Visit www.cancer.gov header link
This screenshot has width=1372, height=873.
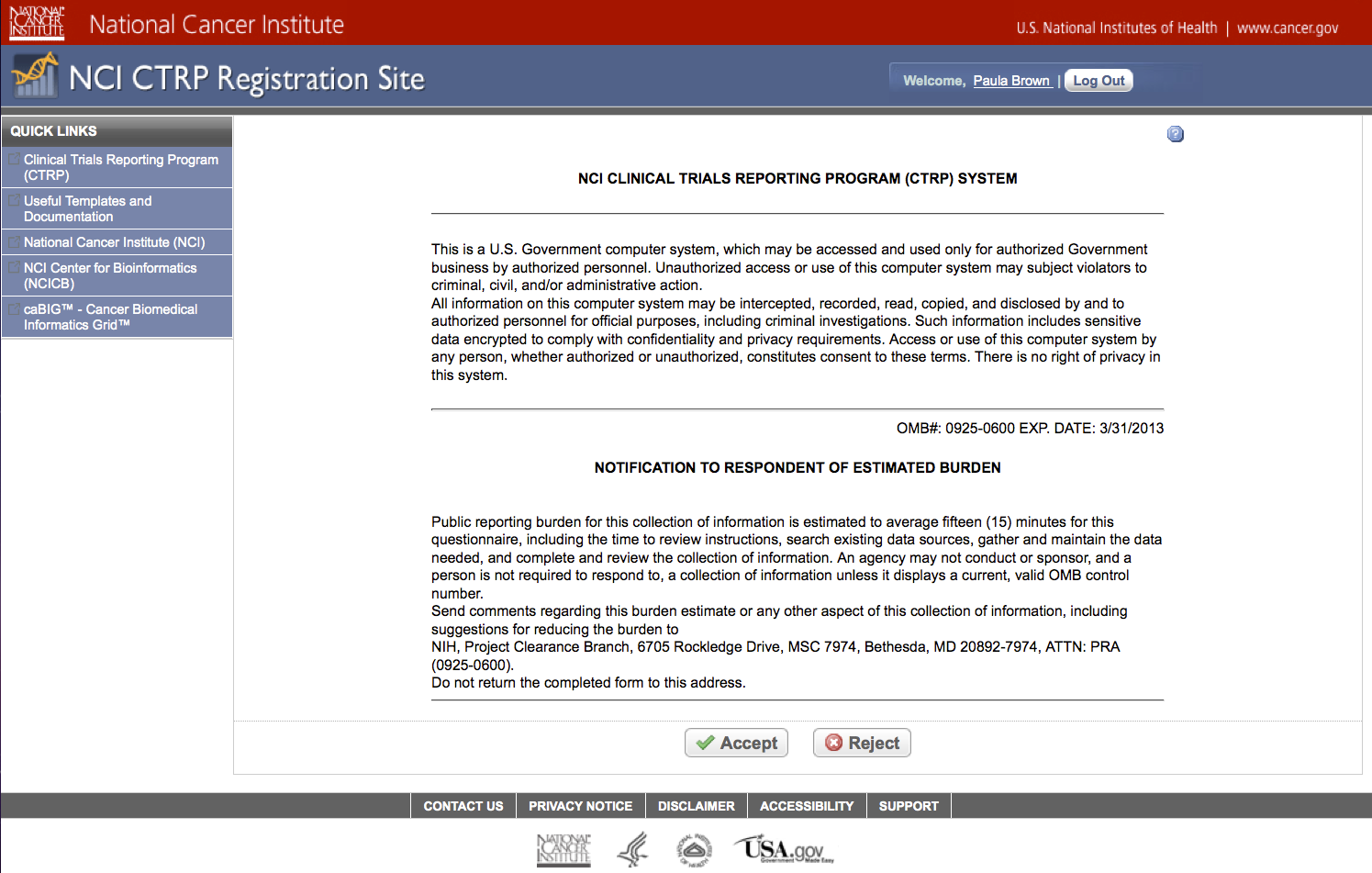point(1288,28)
